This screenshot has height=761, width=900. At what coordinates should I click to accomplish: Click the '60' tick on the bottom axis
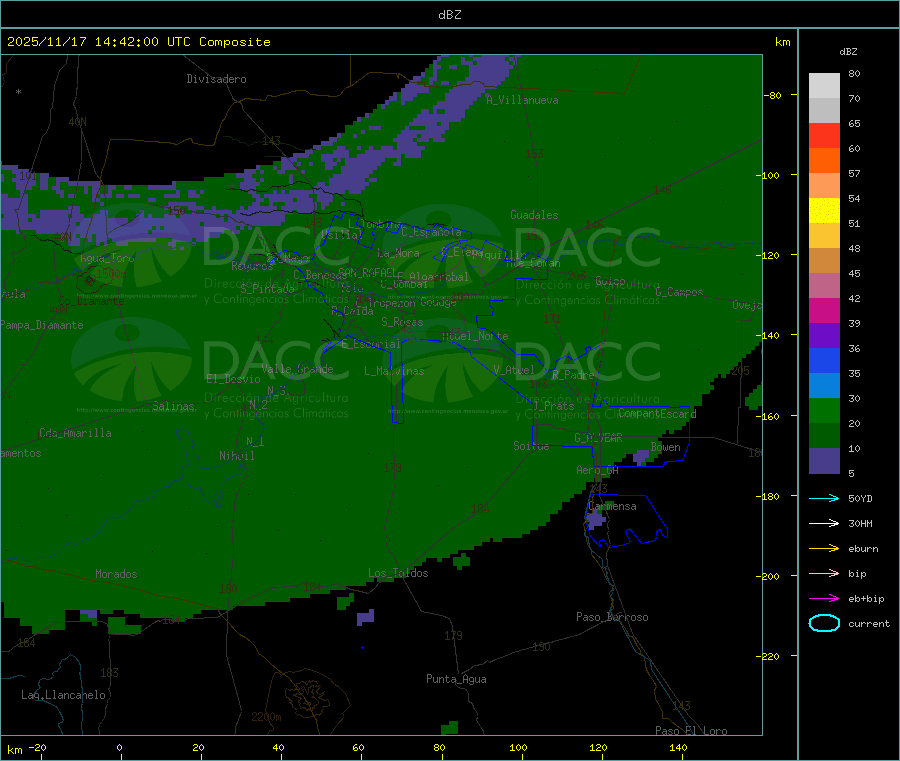pos(358,747)
